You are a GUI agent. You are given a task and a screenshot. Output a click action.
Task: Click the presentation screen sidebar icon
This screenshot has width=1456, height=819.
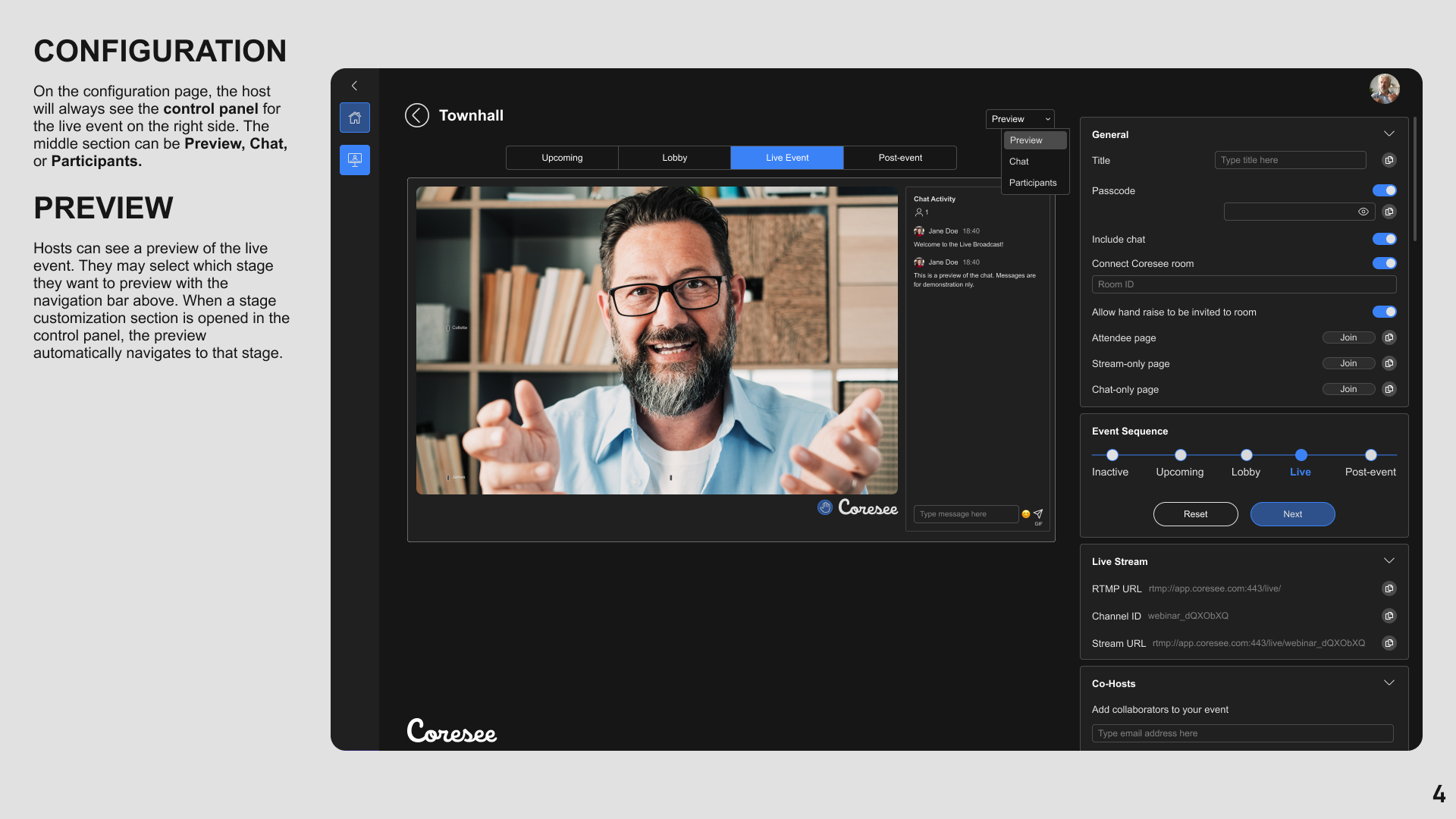(x=354, y=160)
